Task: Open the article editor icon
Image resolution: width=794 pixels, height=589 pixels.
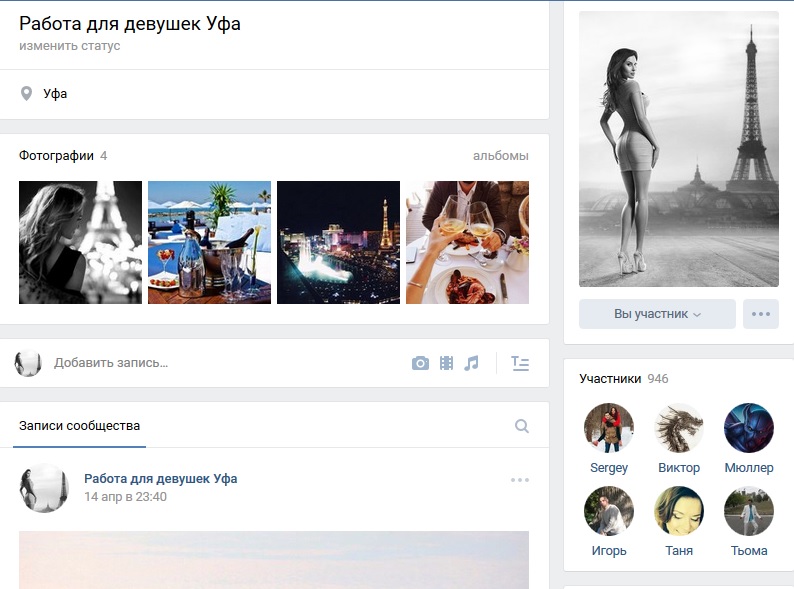Action: click(520, 363)
